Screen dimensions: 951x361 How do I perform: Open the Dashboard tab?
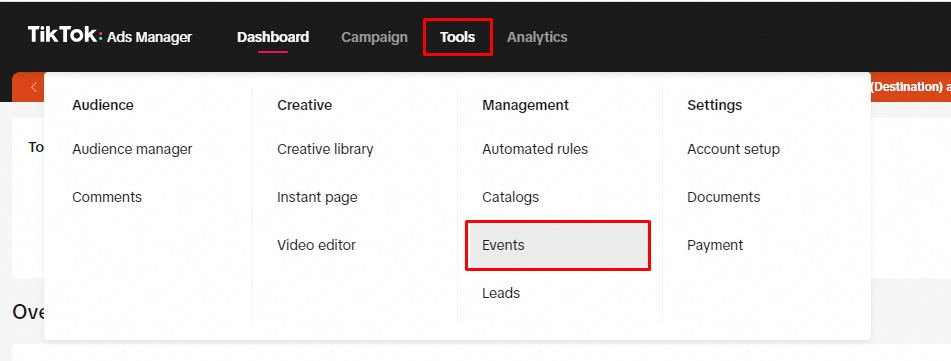[x=273, y=37]
